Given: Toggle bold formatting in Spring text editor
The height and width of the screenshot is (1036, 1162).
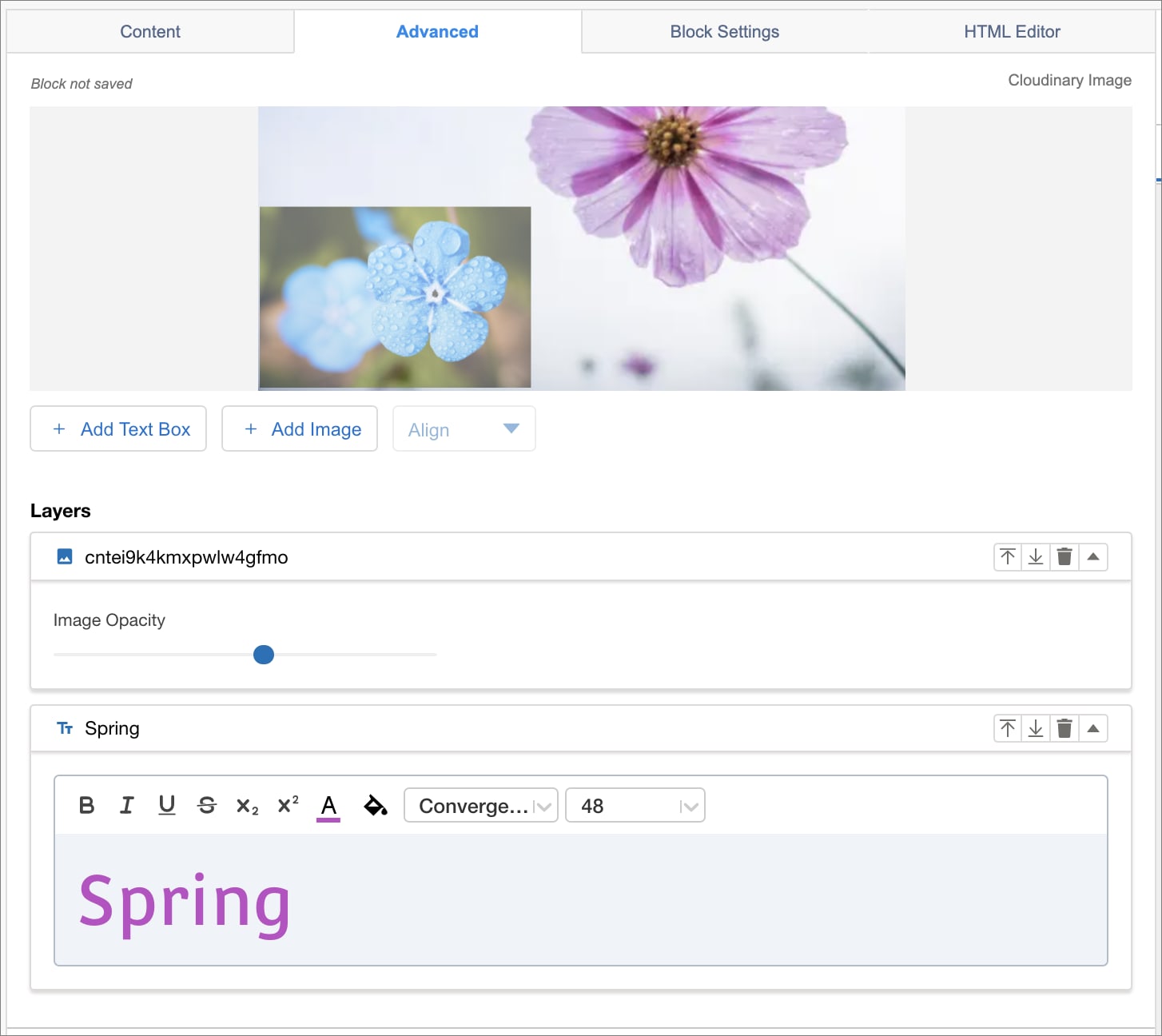Looking at the screenshot, I should [x=87, y=805].
